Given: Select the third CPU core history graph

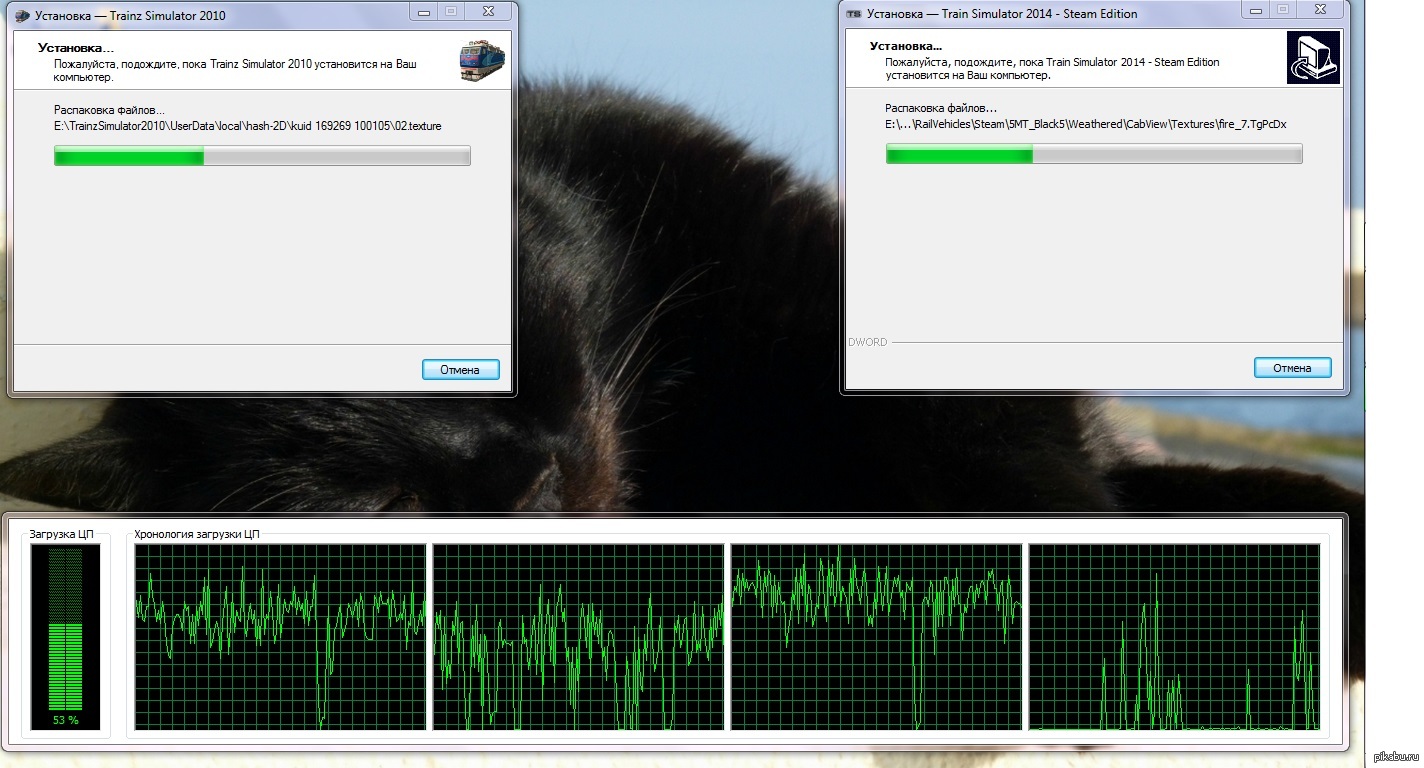Looking at the screenshot, I should pyautogui.click(x=876, y=637).
